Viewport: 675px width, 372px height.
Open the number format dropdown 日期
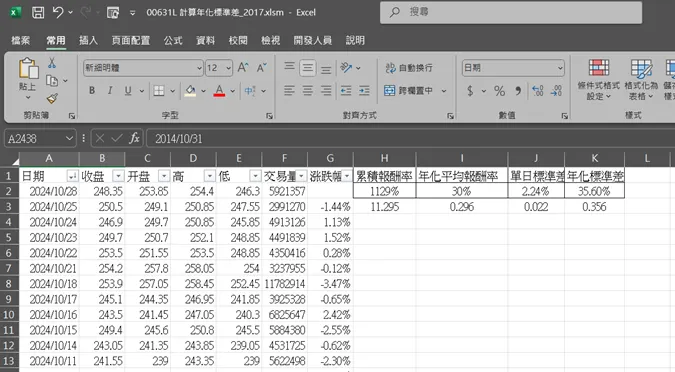[560, 68]
